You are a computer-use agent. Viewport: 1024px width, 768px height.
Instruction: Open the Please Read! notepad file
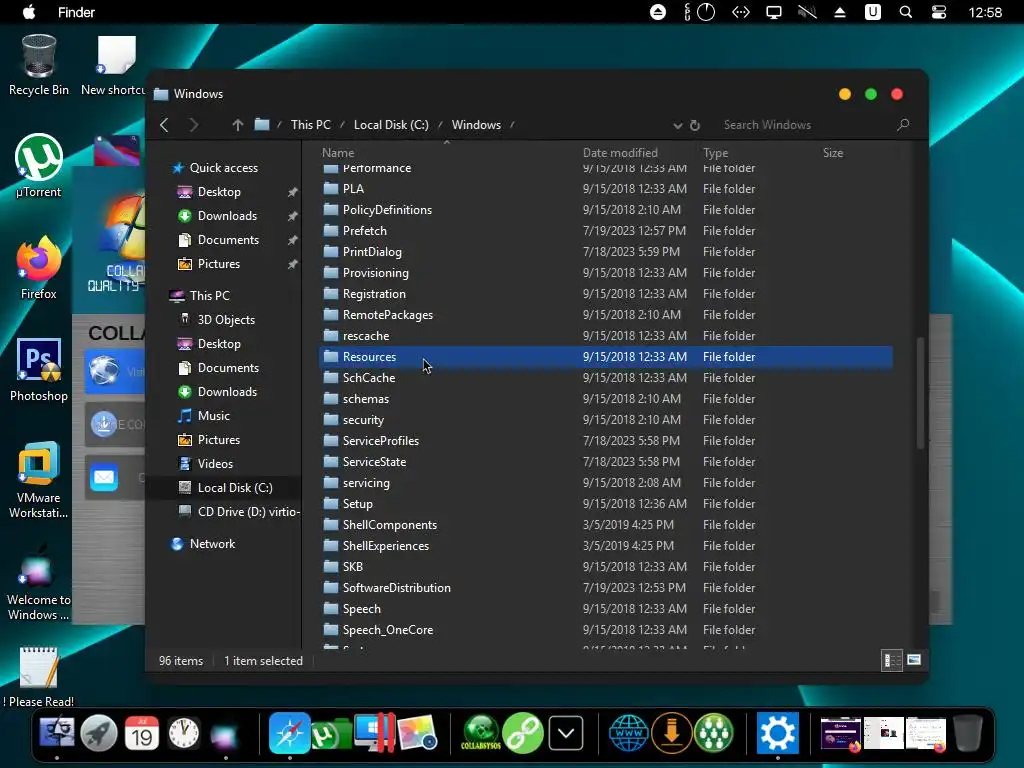click(x=39, y=677)
